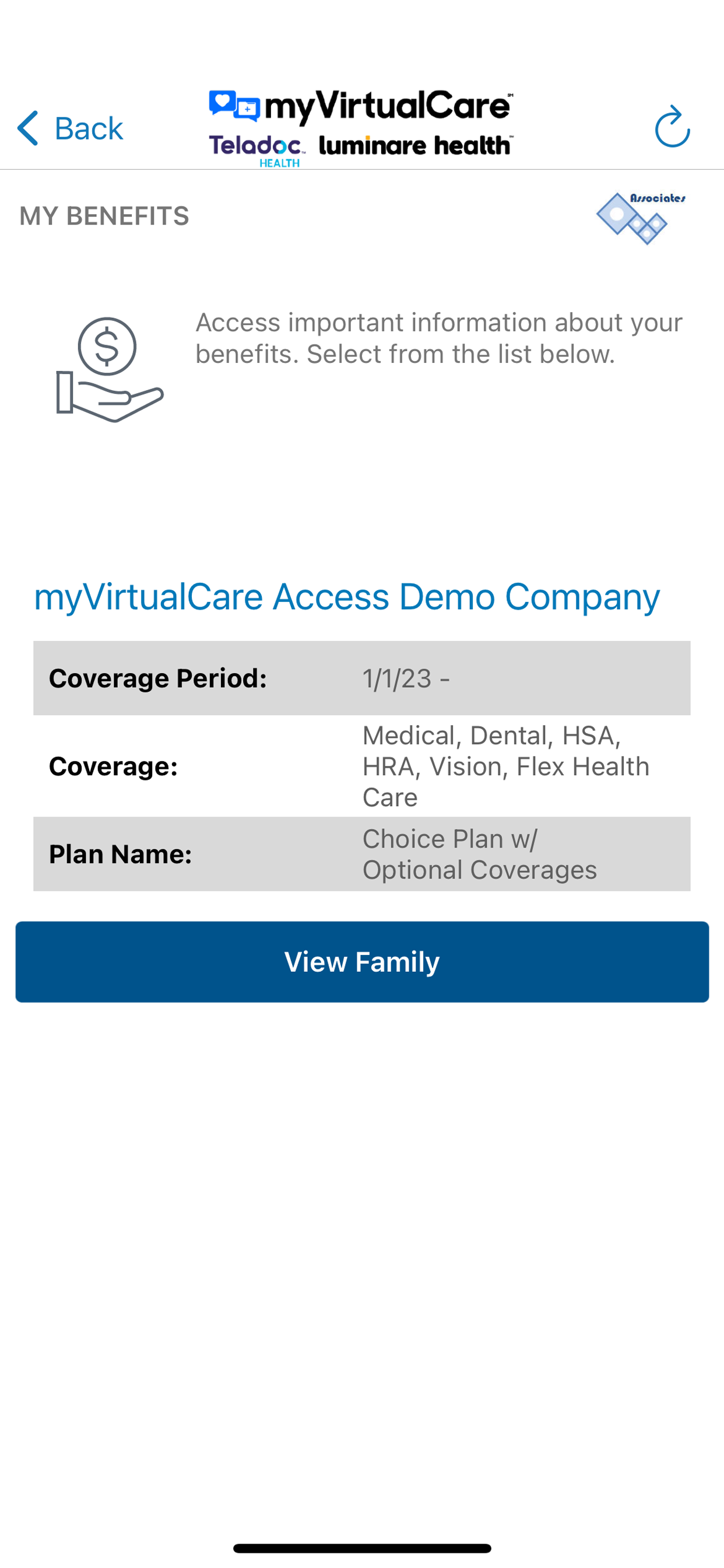Viewport: 724px width, 1568px height.
Task: Open the View Family button
Action: click(362, 962)
